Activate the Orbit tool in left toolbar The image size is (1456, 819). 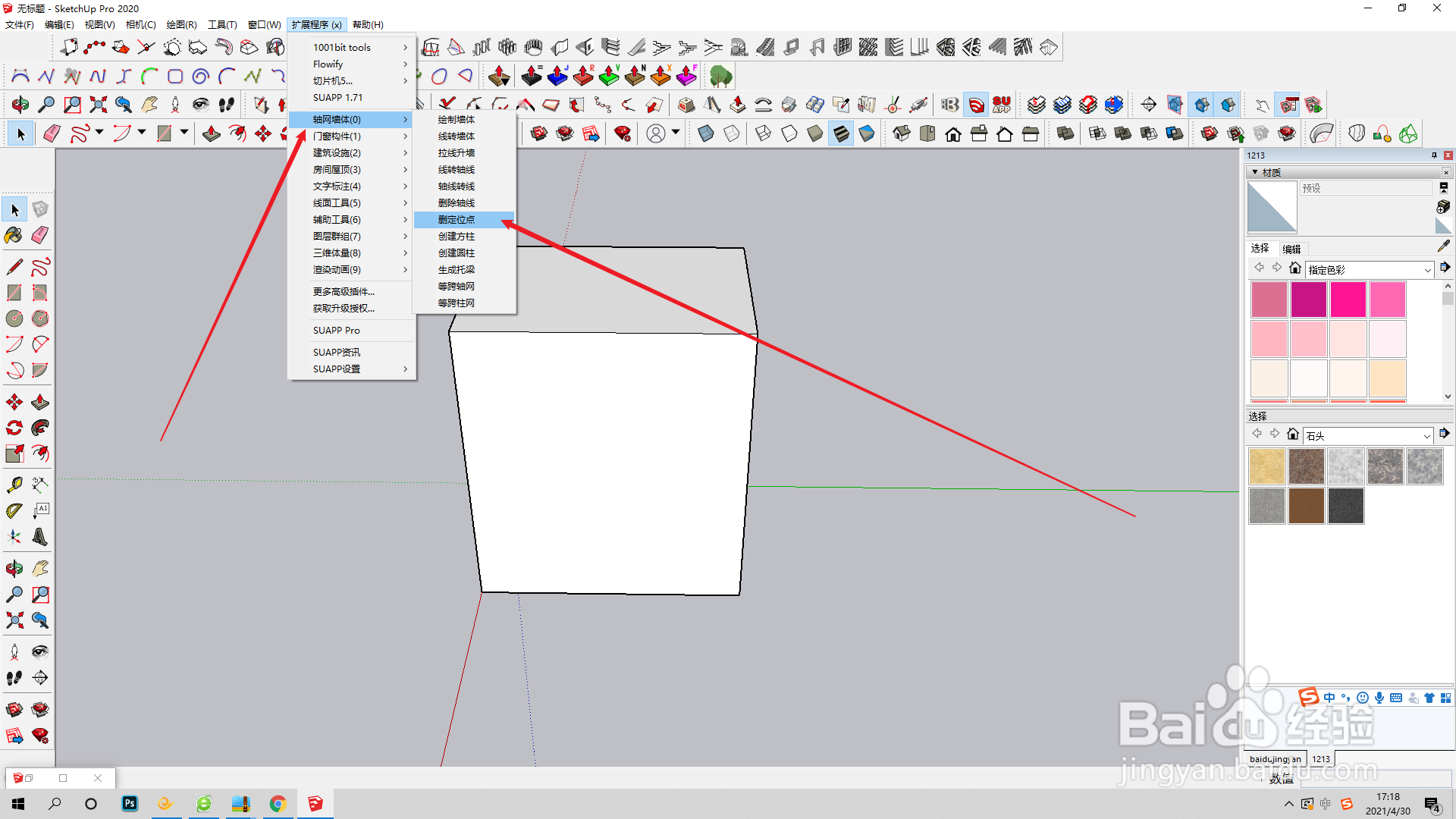click(x=14, y=569)
